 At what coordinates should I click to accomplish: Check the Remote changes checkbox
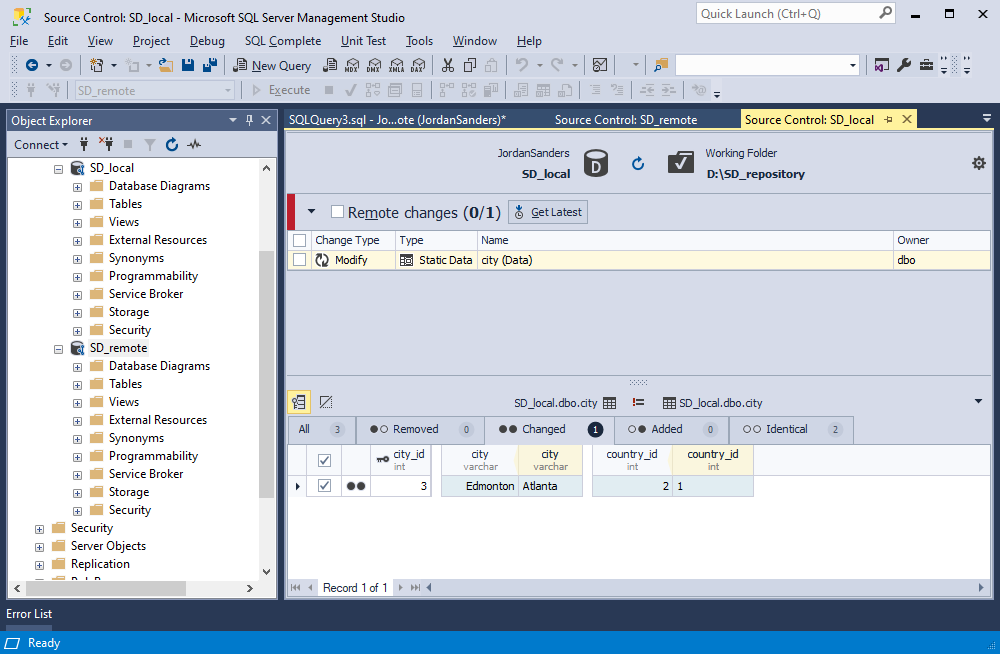337,212
